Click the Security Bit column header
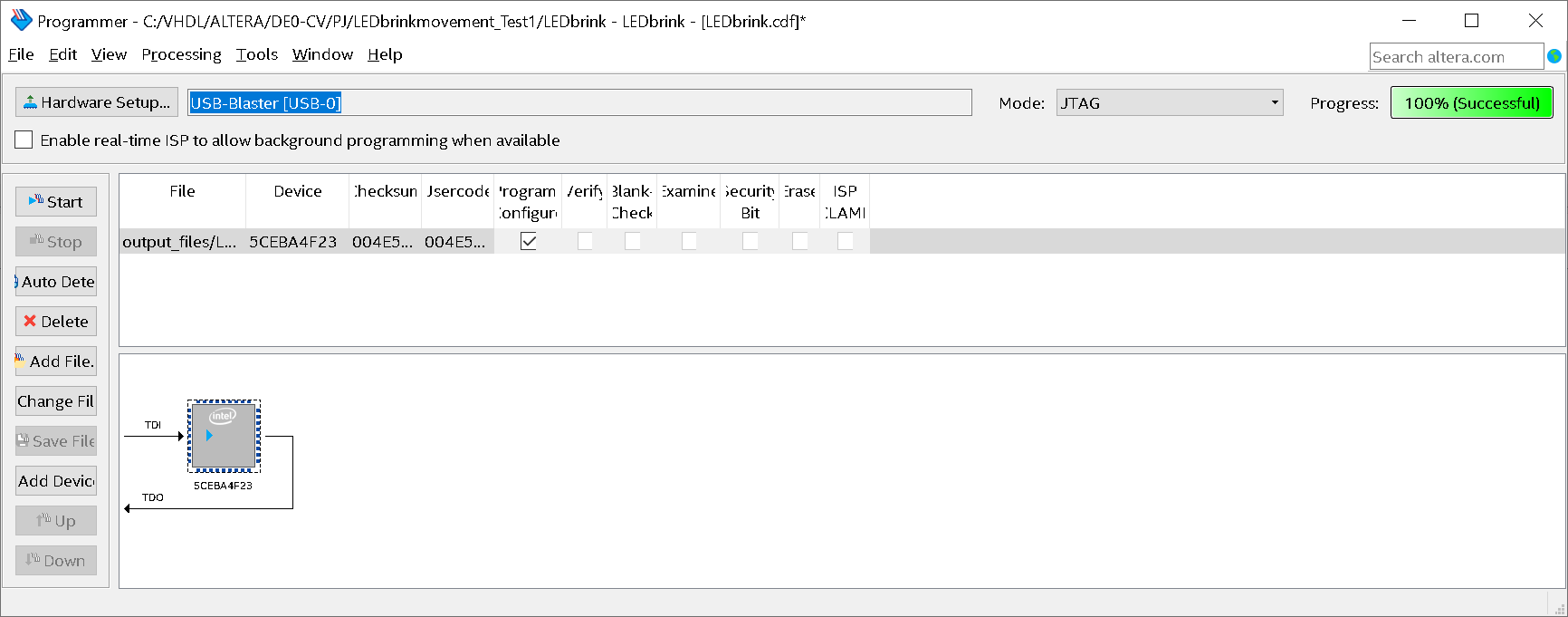Image resolution: width=1568 pixels, height=617 pixels. (750, 201)
